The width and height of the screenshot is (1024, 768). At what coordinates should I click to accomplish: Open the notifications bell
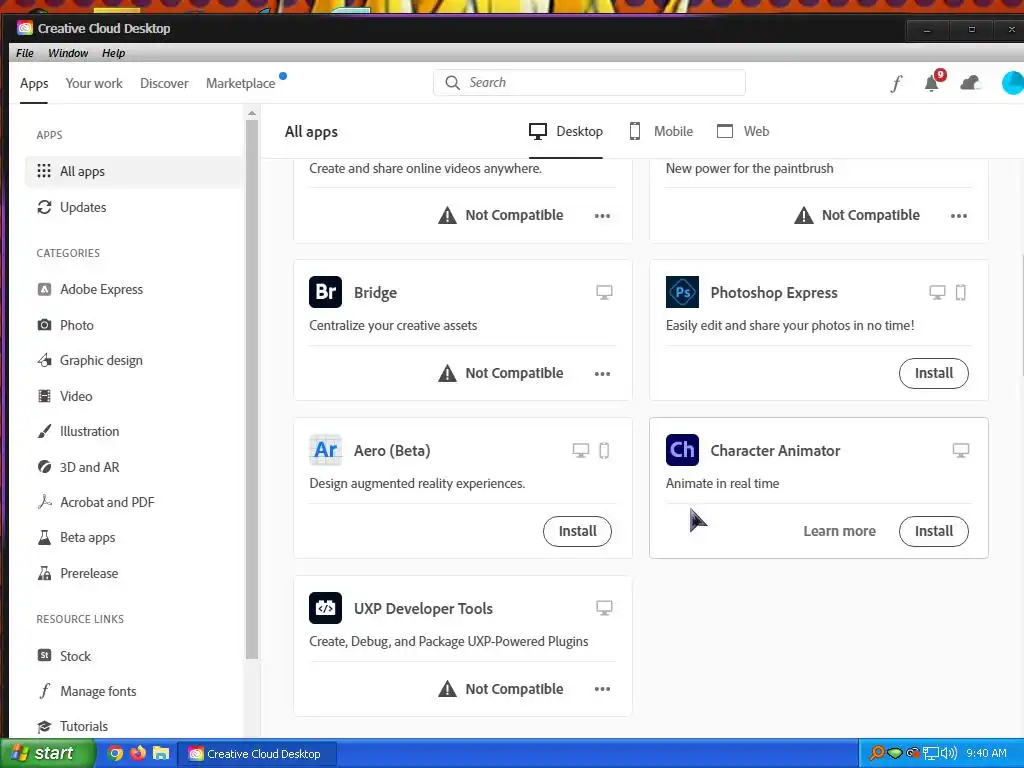click(x=932, y=83)
